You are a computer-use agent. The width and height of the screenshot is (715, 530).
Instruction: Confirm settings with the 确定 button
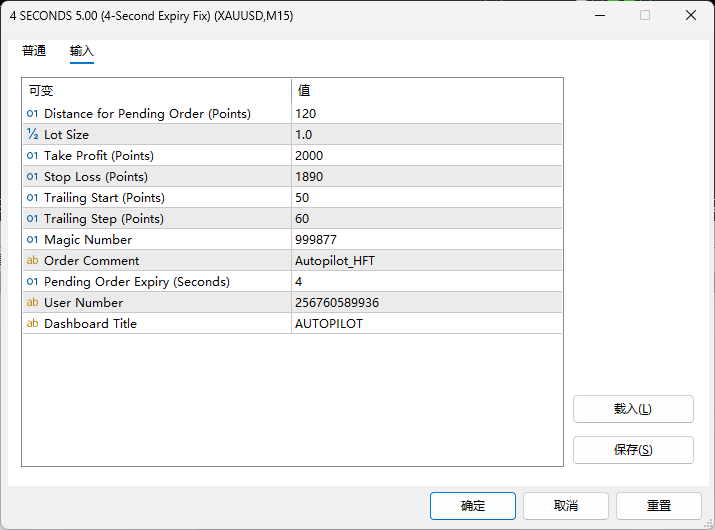point(473,506)
